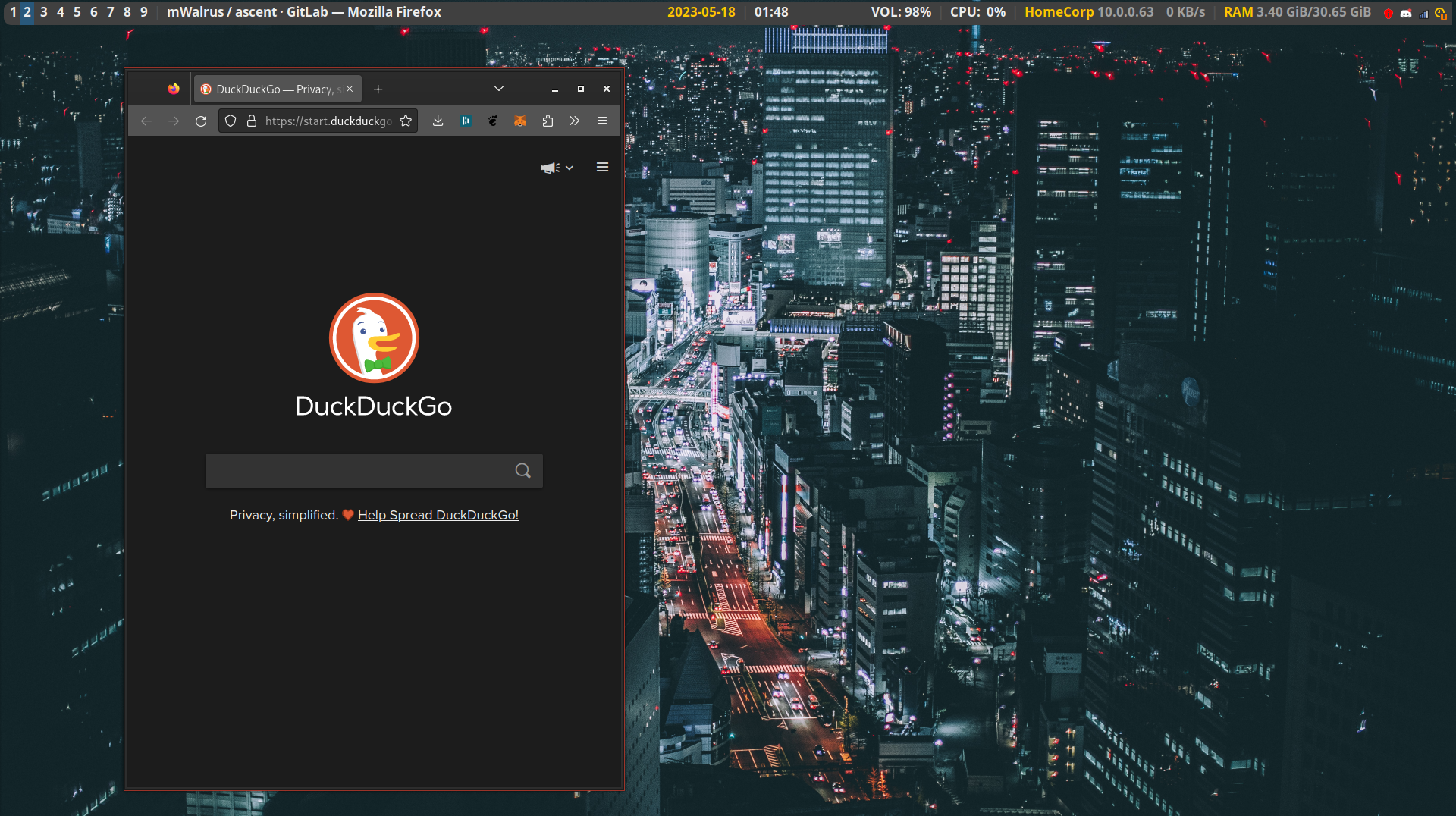Open Help Spread DuckDuckGo link
The image size is (1456, 816).
click(x=438, y=515)
